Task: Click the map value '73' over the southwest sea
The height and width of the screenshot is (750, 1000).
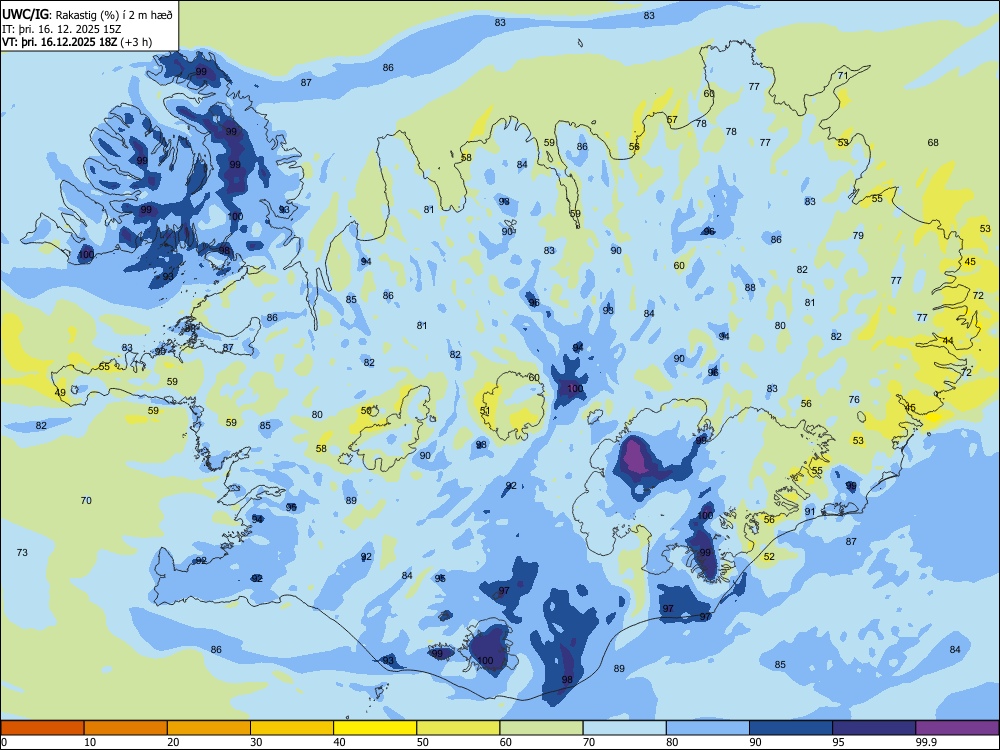Action: [x=22, y=552]
